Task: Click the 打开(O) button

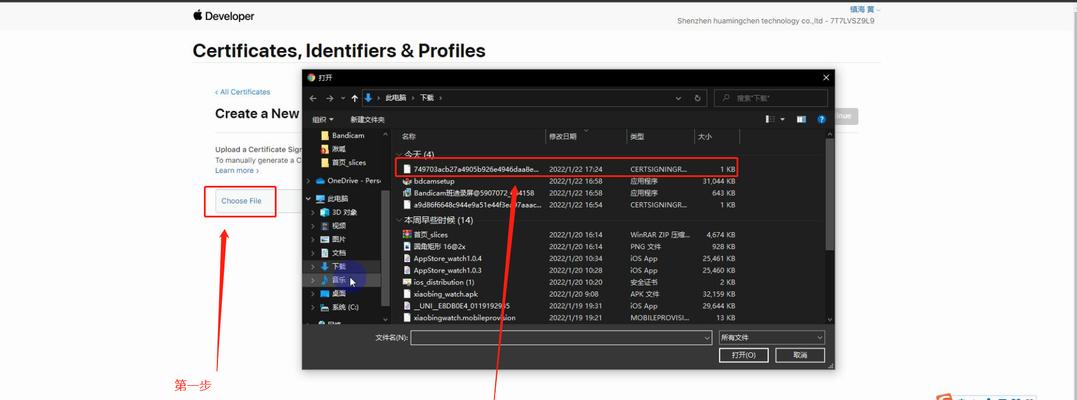Action: pyautogui.click(x=743, y=355)
